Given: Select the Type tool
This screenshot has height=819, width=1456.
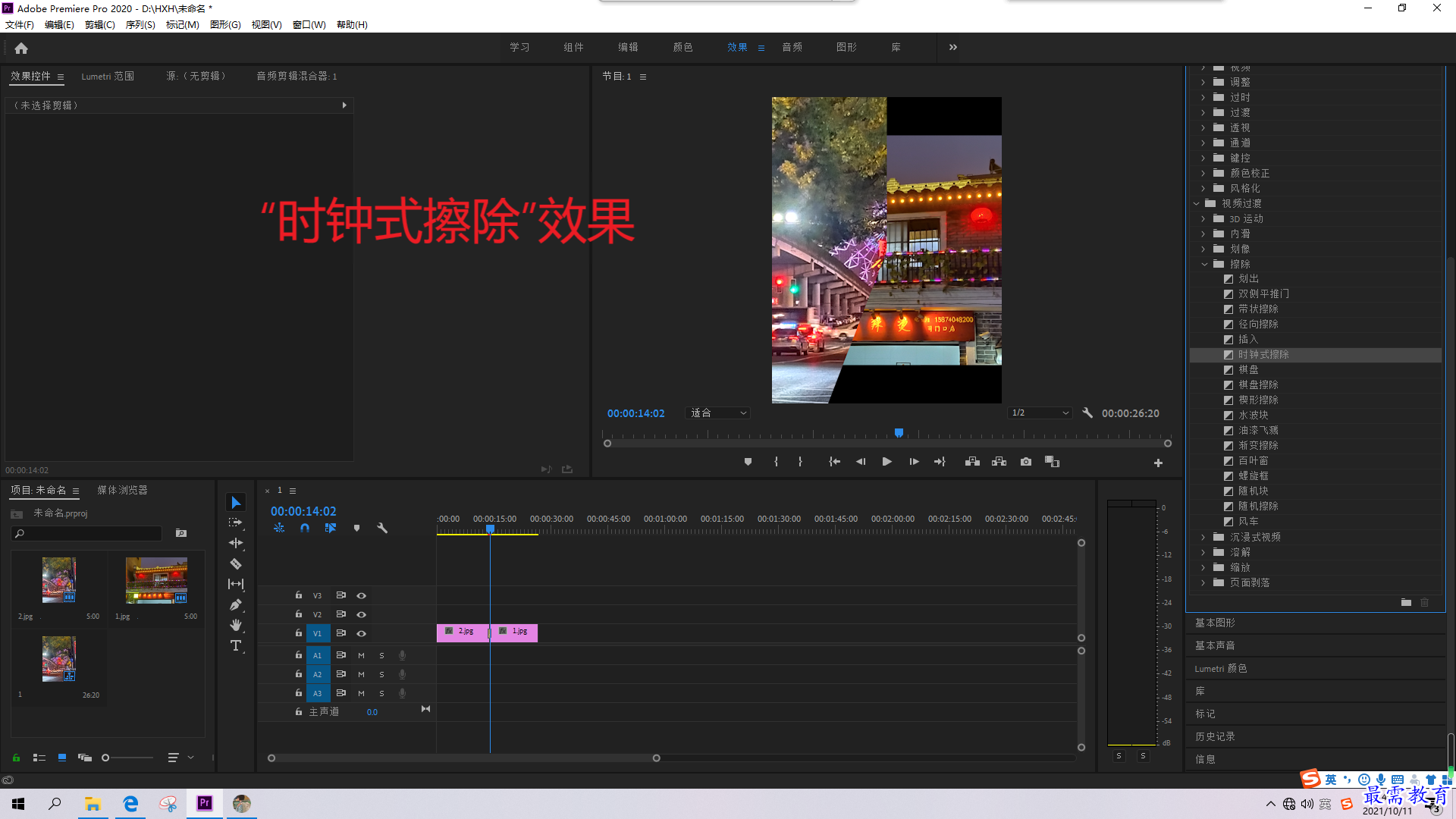Looking at the screenshot, I should [236, 645].
